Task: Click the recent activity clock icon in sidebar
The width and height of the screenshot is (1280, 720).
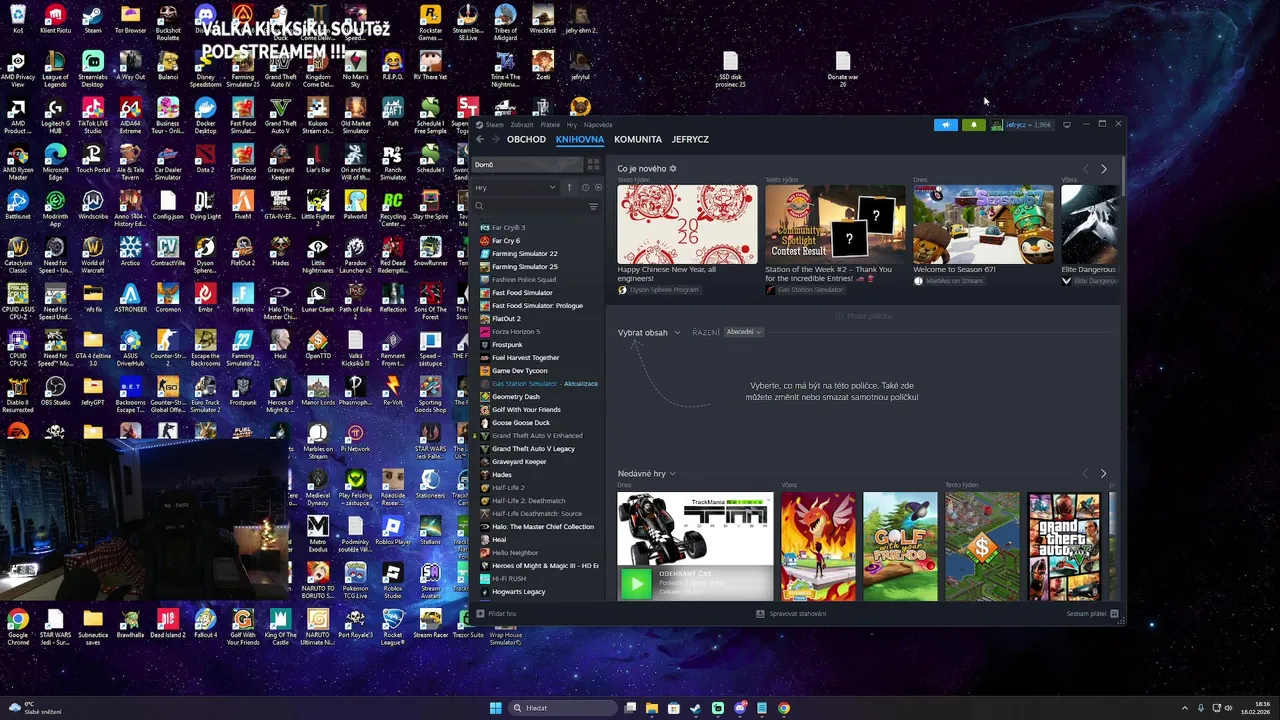Action: (585, 188)
